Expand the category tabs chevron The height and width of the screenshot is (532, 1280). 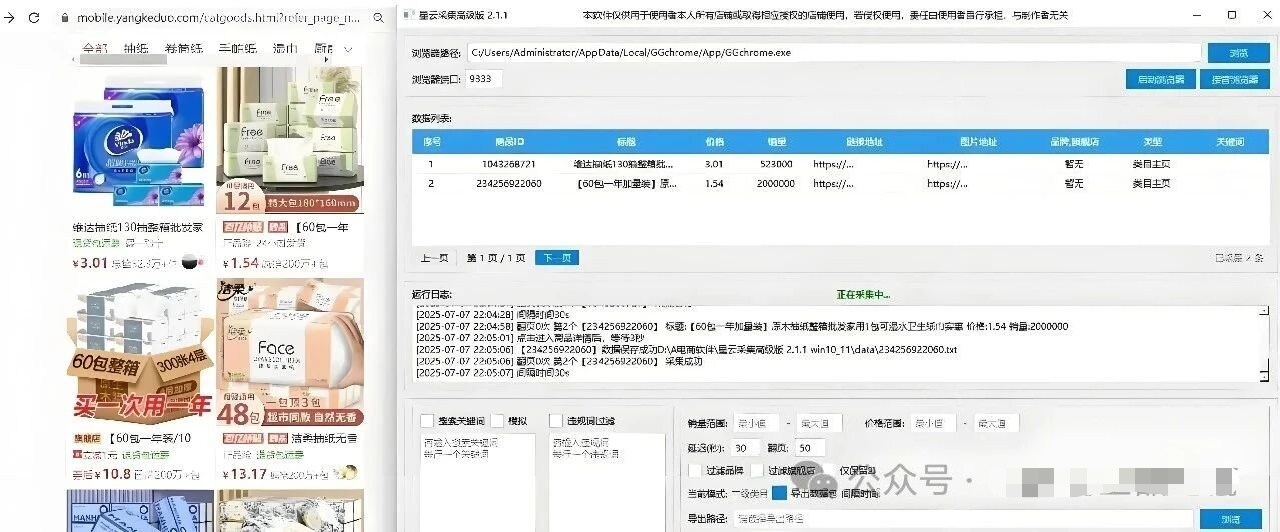pos(348,49)
